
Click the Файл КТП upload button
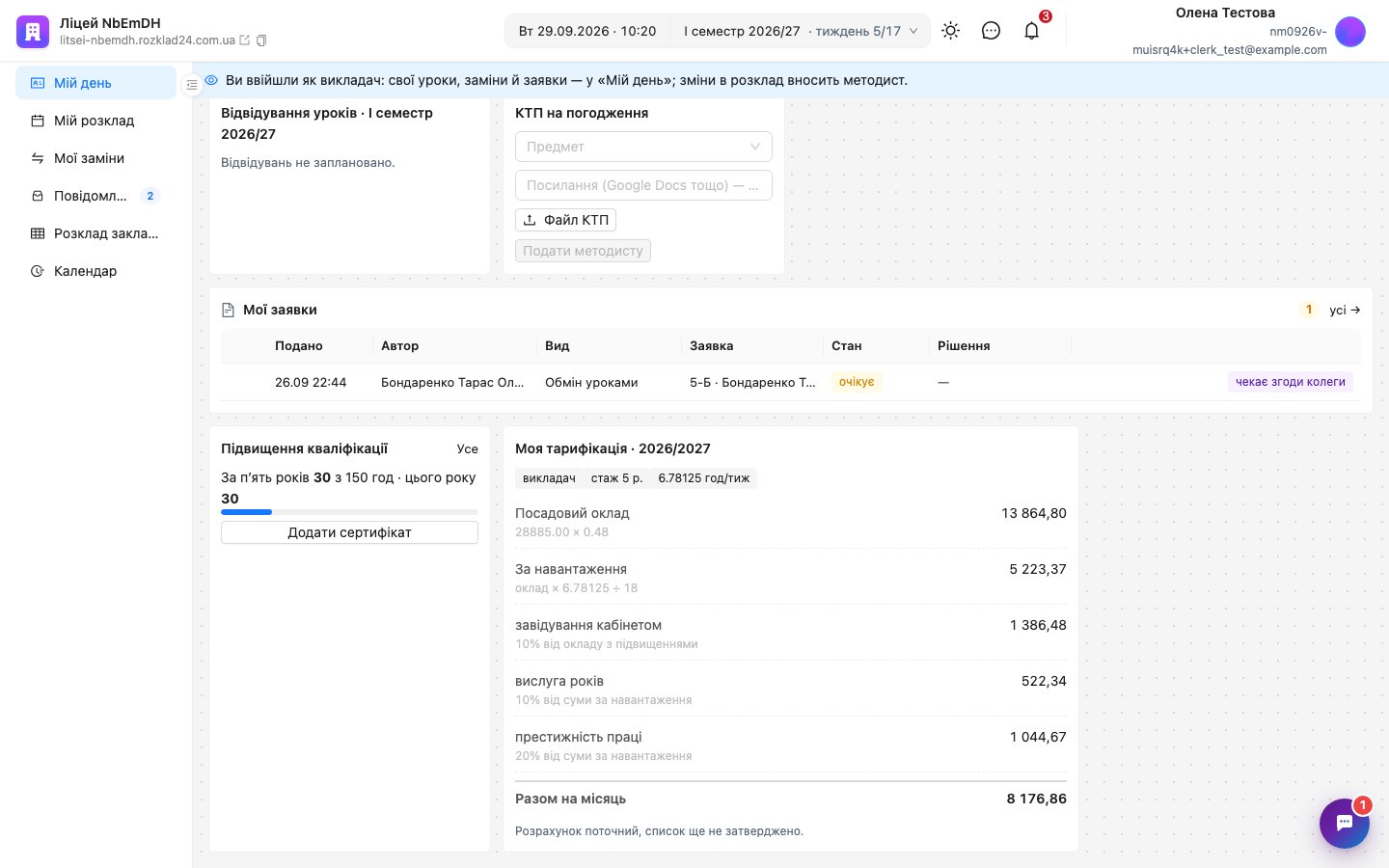(x=565, y=220)
